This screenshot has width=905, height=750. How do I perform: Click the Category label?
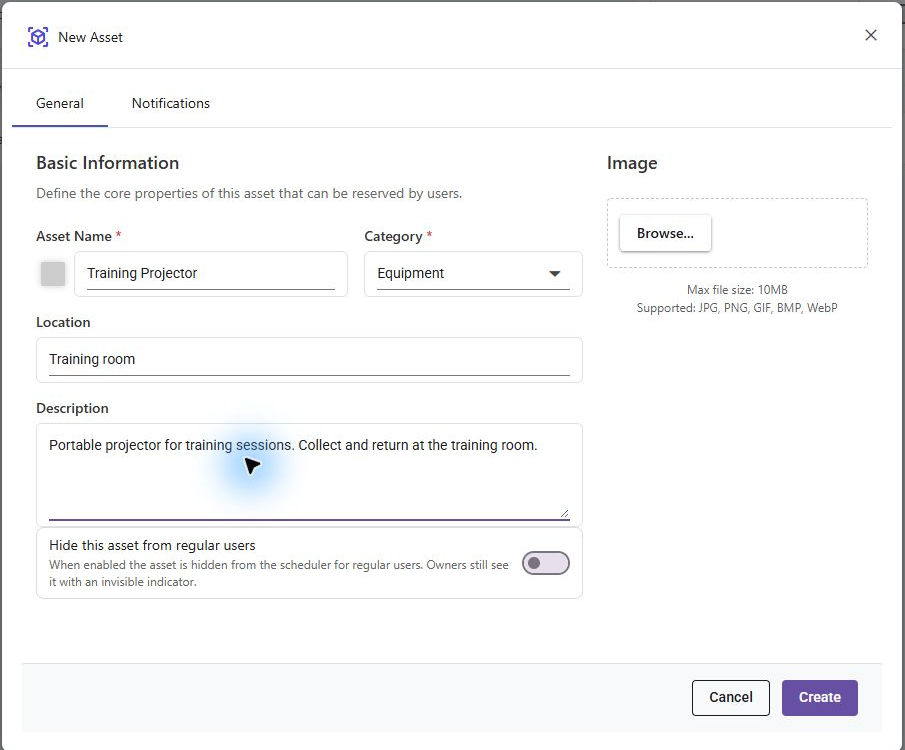[393, 236]
